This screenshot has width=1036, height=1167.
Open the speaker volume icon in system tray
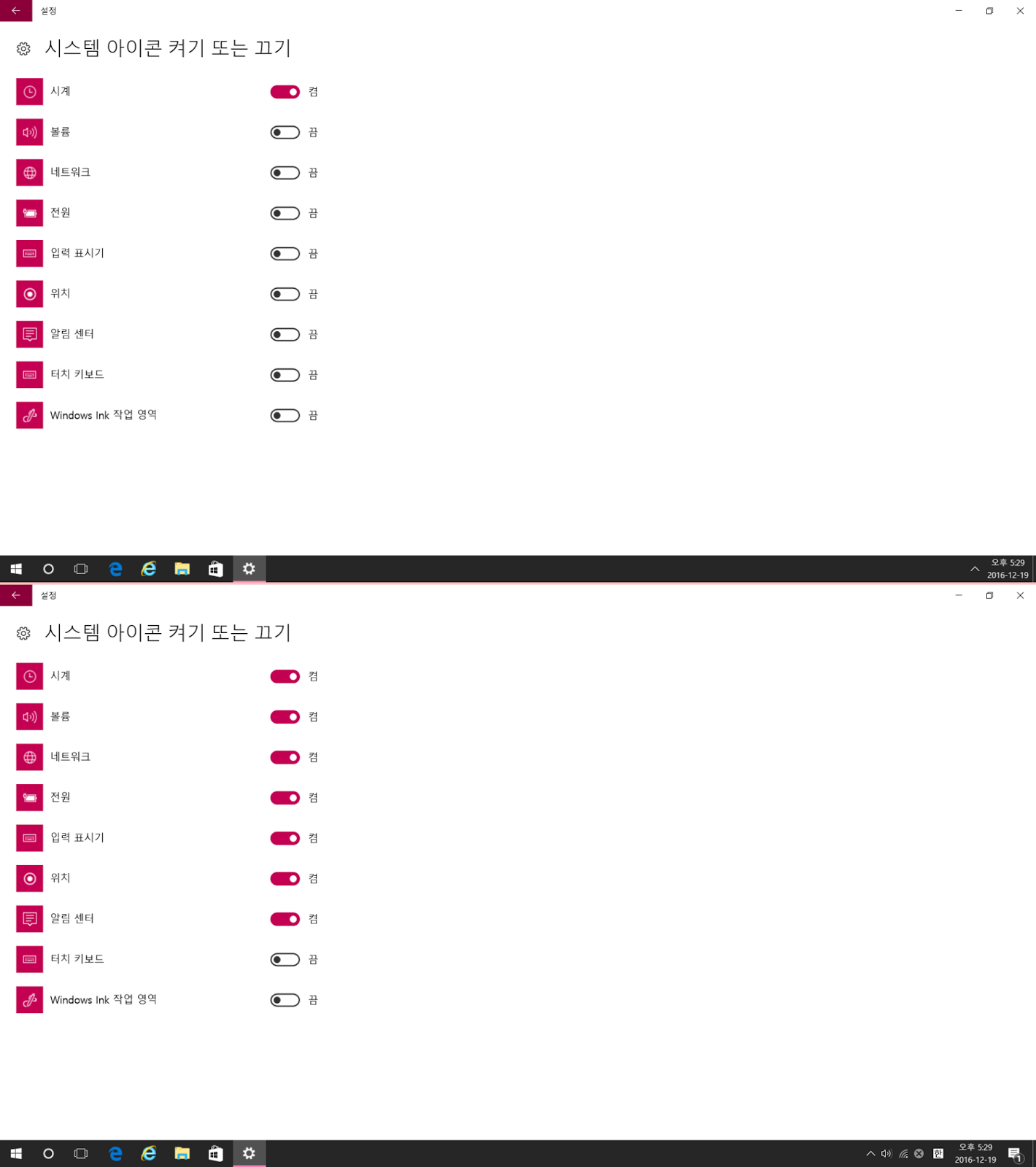(x=886, y=1153)
